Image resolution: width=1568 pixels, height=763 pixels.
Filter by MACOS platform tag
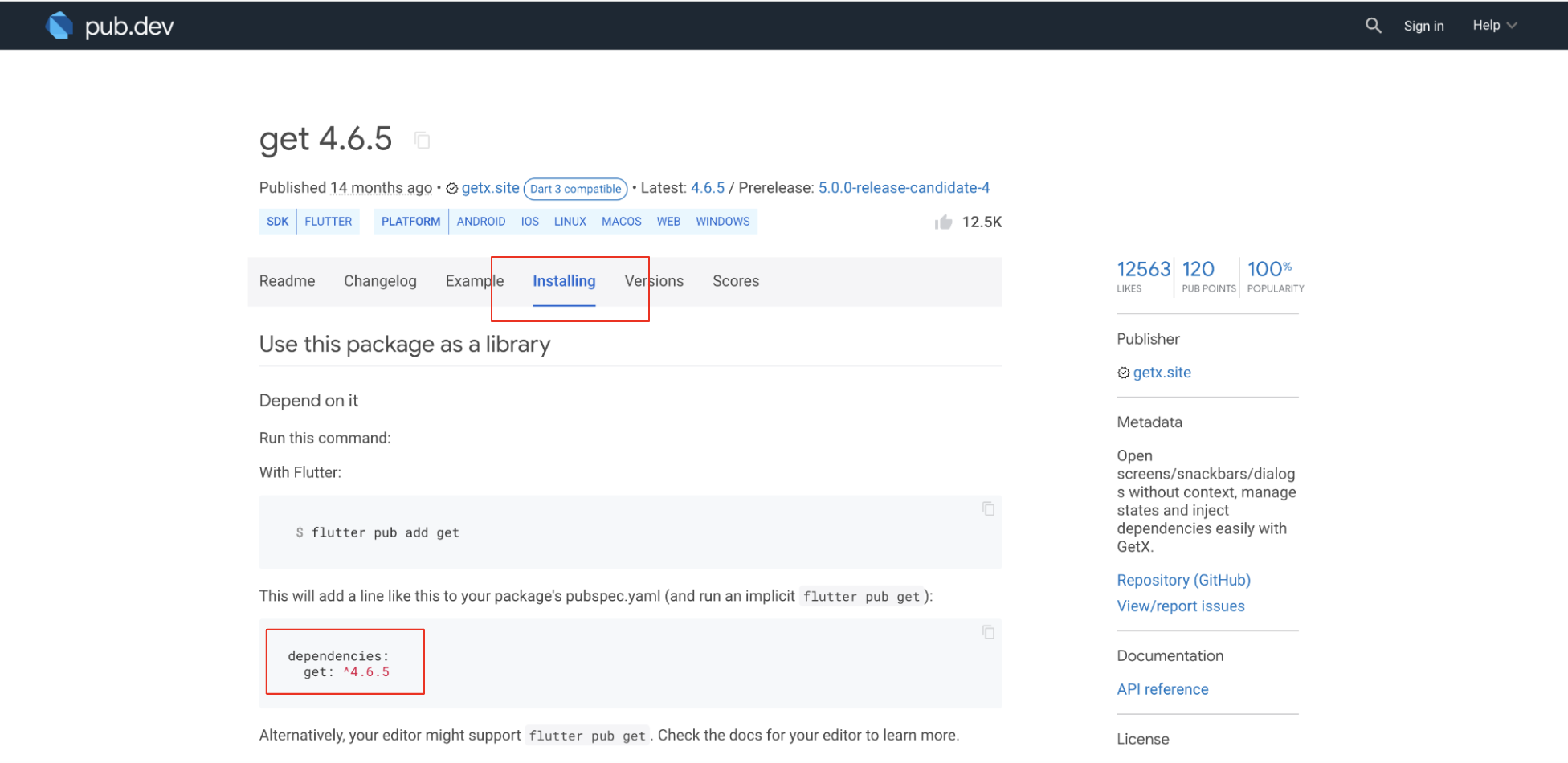pos(622,222)
